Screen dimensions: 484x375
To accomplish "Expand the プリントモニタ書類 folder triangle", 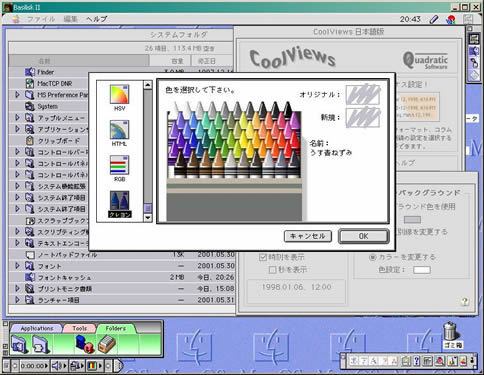I will [17, 288].
